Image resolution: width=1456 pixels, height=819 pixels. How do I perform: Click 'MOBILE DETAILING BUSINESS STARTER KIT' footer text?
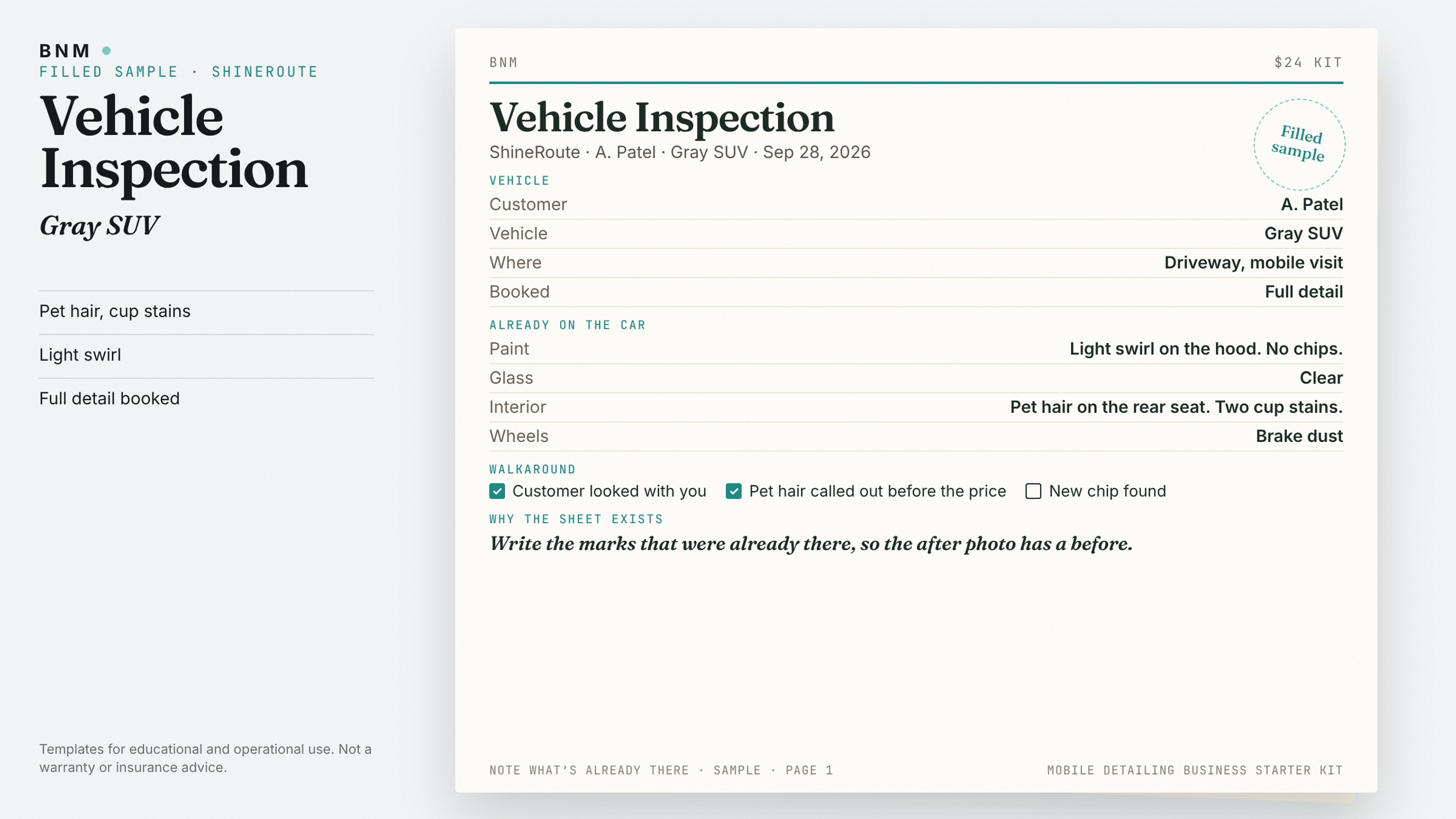pyautogui.click(x=1195, y=770)
